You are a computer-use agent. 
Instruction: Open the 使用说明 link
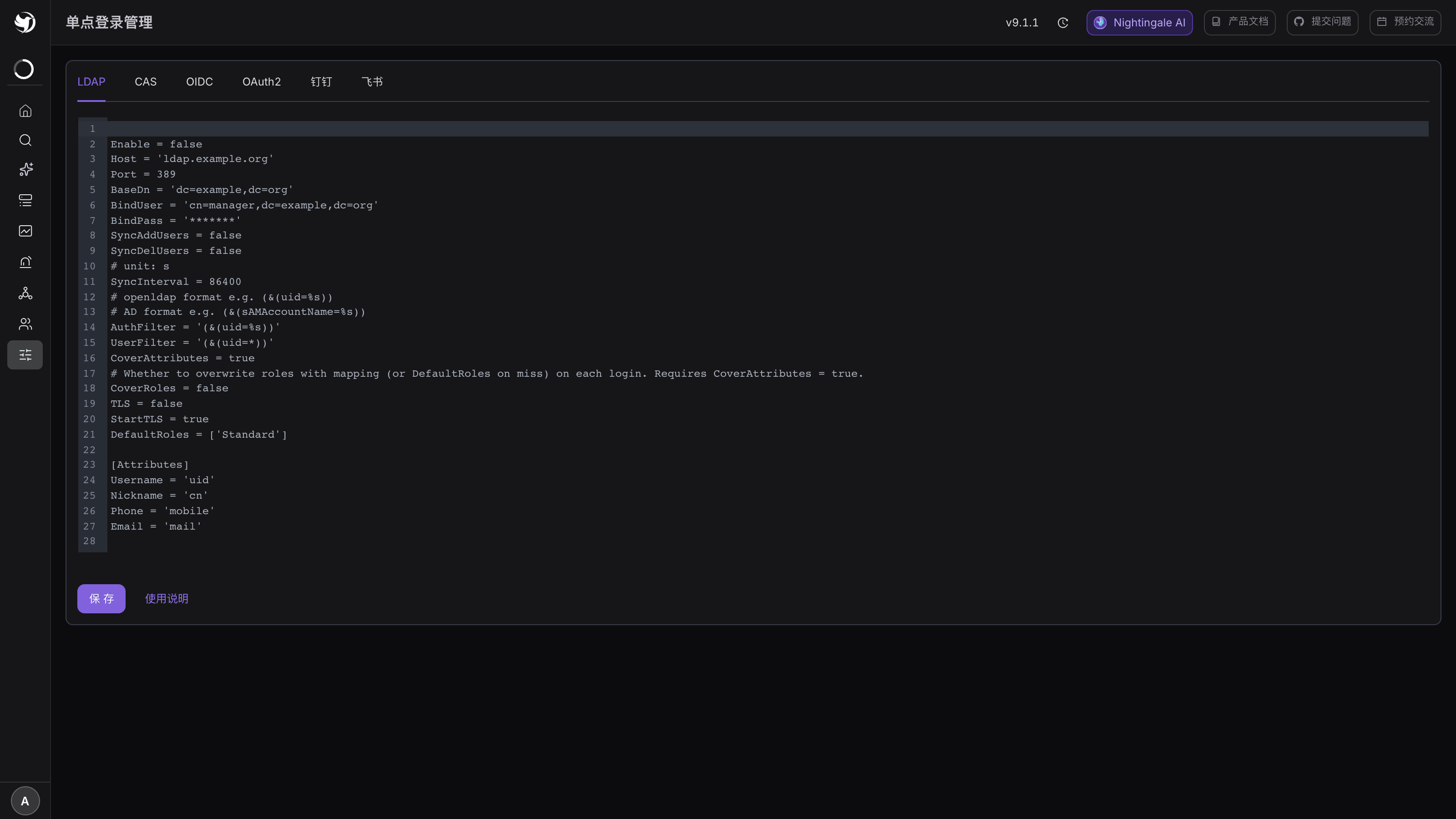coord(167,599)
